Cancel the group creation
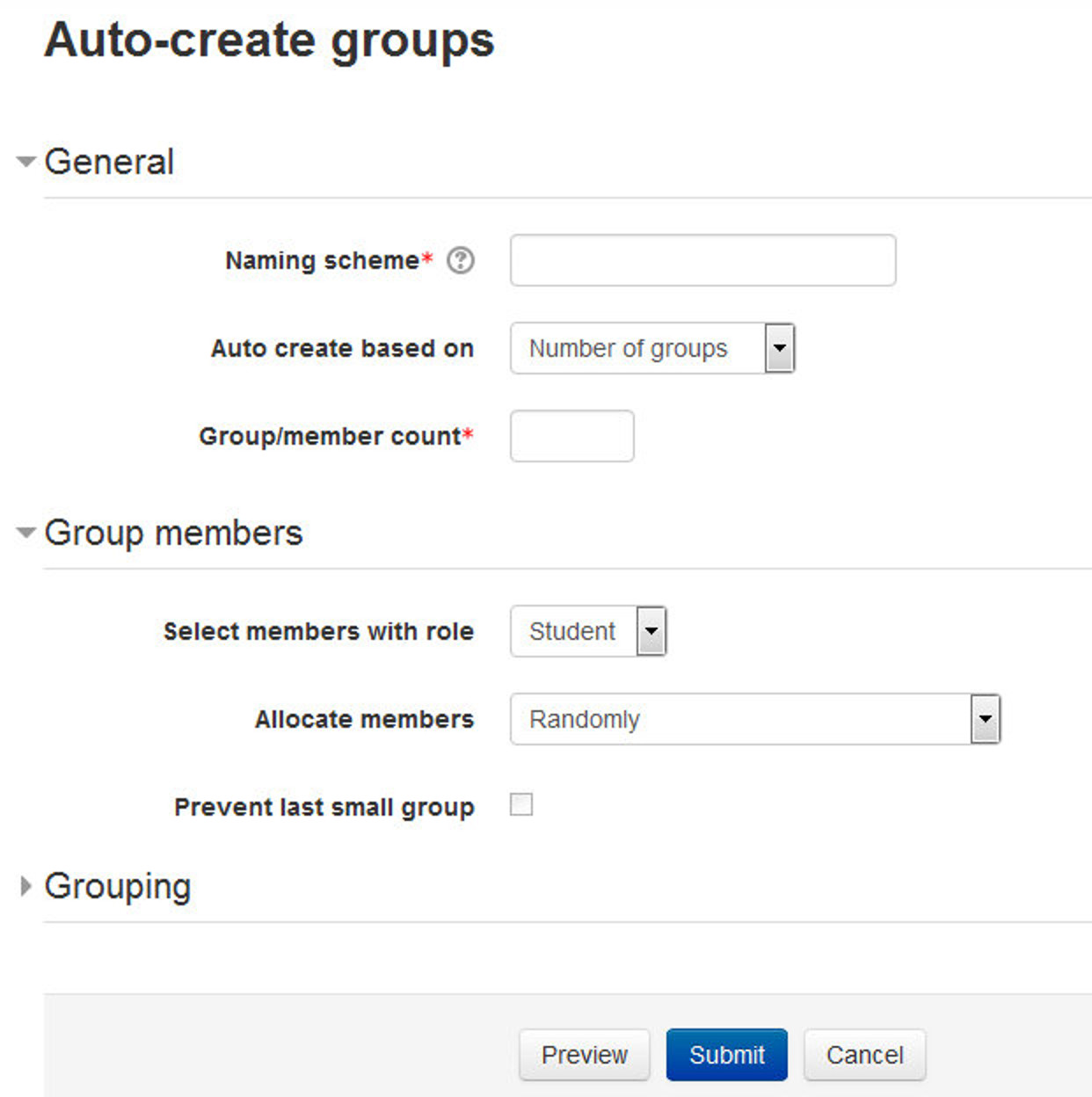This screenshot has height=1097, width=1092. click(x=863, y=1055)
